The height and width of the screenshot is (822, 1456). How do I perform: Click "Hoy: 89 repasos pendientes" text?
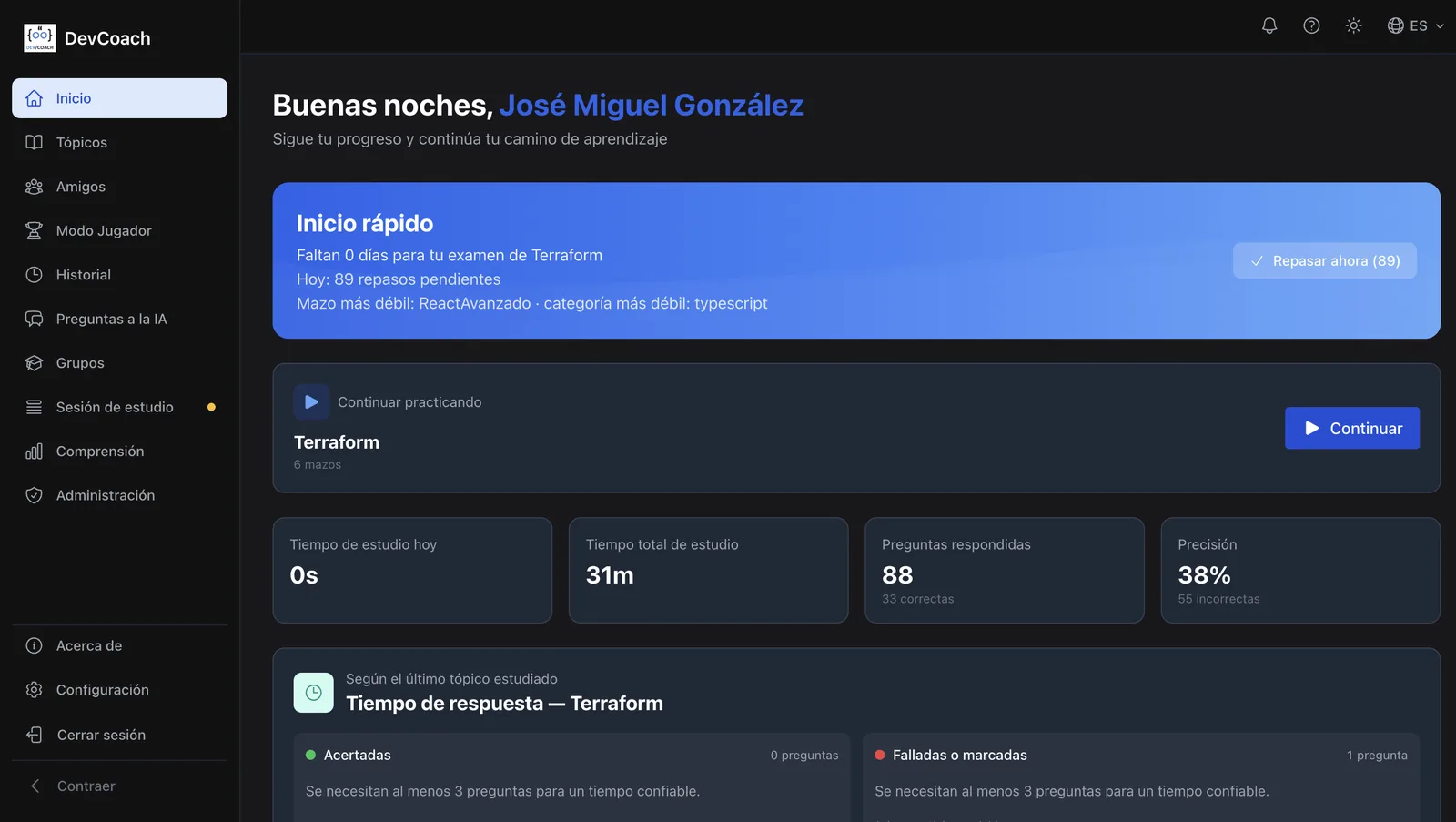(x=399, y=279)
